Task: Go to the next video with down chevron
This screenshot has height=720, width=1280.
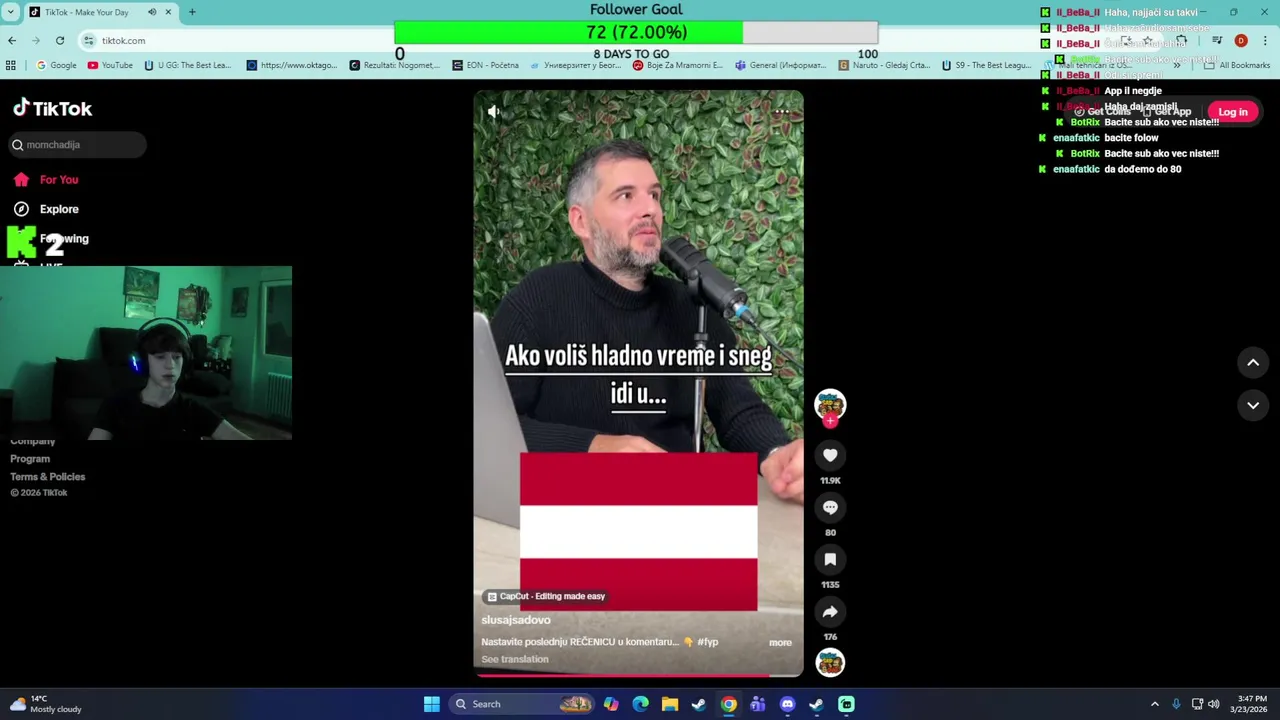Action: click(x=1253, y=405)
